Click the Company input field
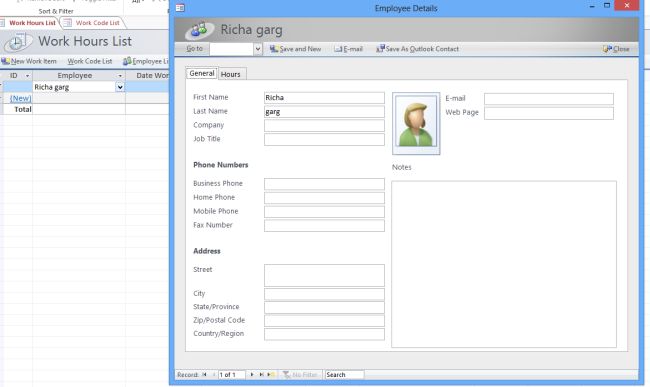Screen dimensions: 650x387 tap(324, 126)
